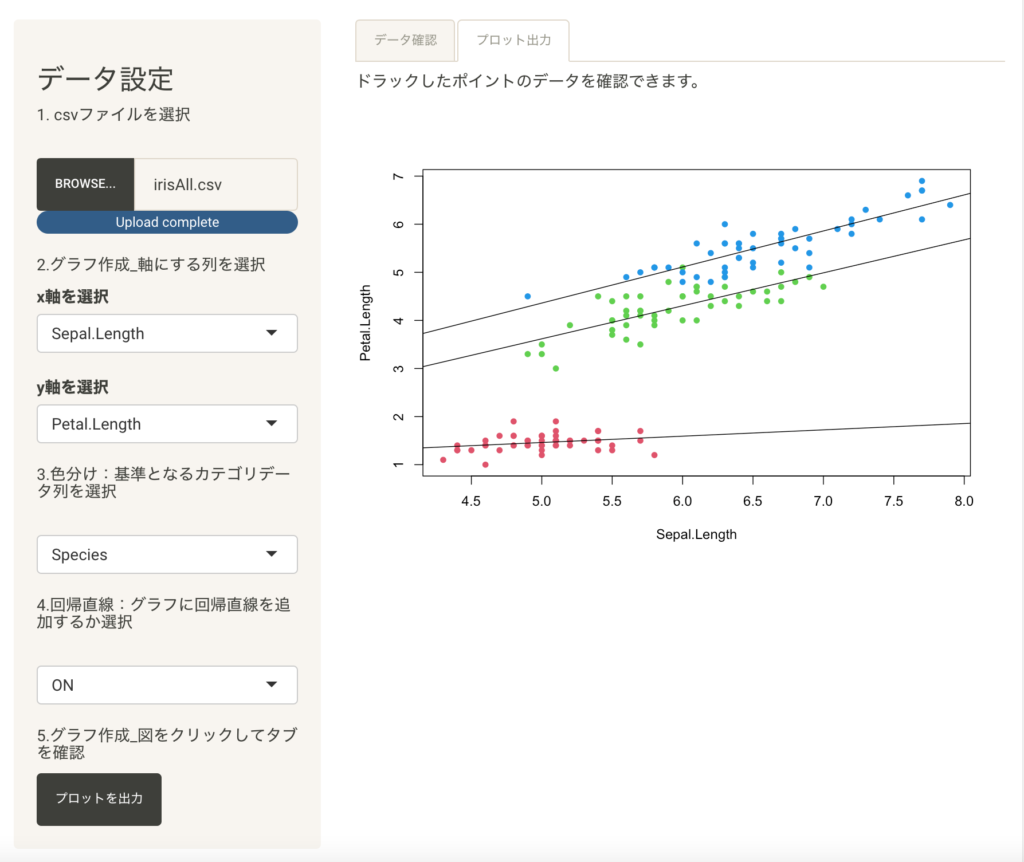The height and width of the screenshot is (862, 1024).
Task: Expand the y-axis Petal.Length dropdown
Action: tap(167, 424)
